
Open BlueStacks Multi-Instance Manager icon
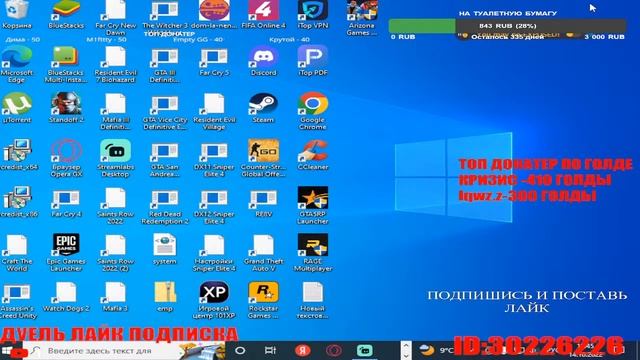pyautogui.click(x=66, y=64)
